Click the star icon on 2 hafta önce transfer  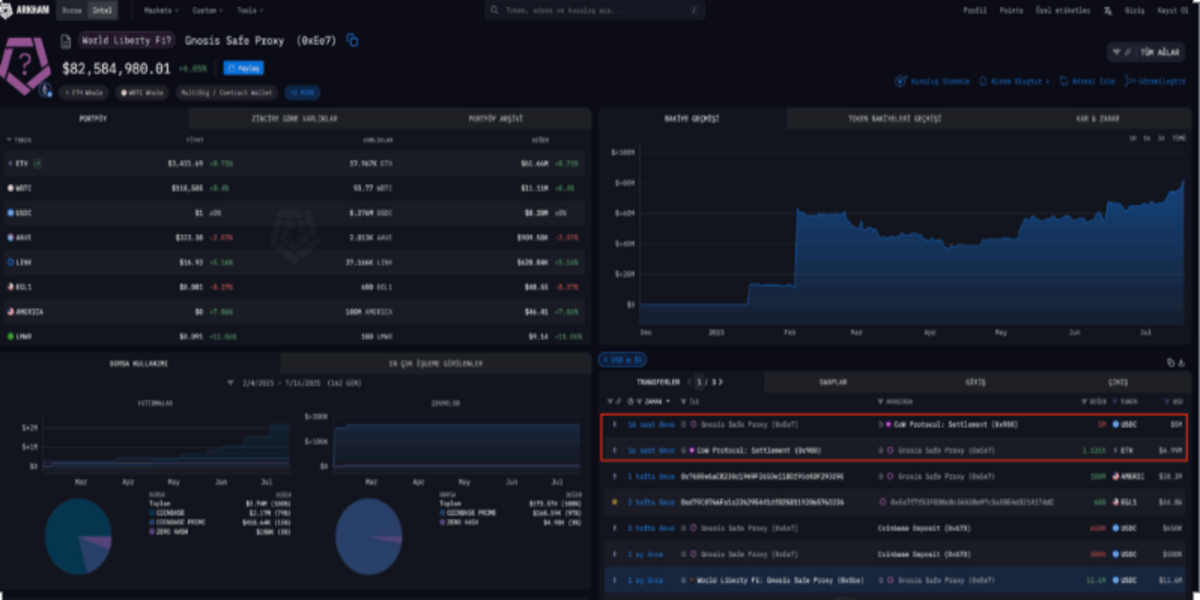tap(614, 501)
